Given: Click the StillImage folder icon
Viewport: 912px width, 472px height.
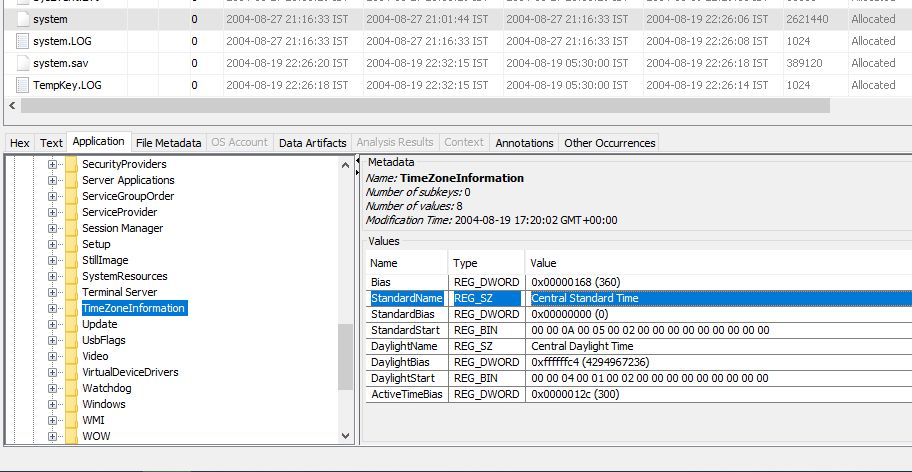Looking at the screenshot, I should pyautogui.click(x=72, y=260).
